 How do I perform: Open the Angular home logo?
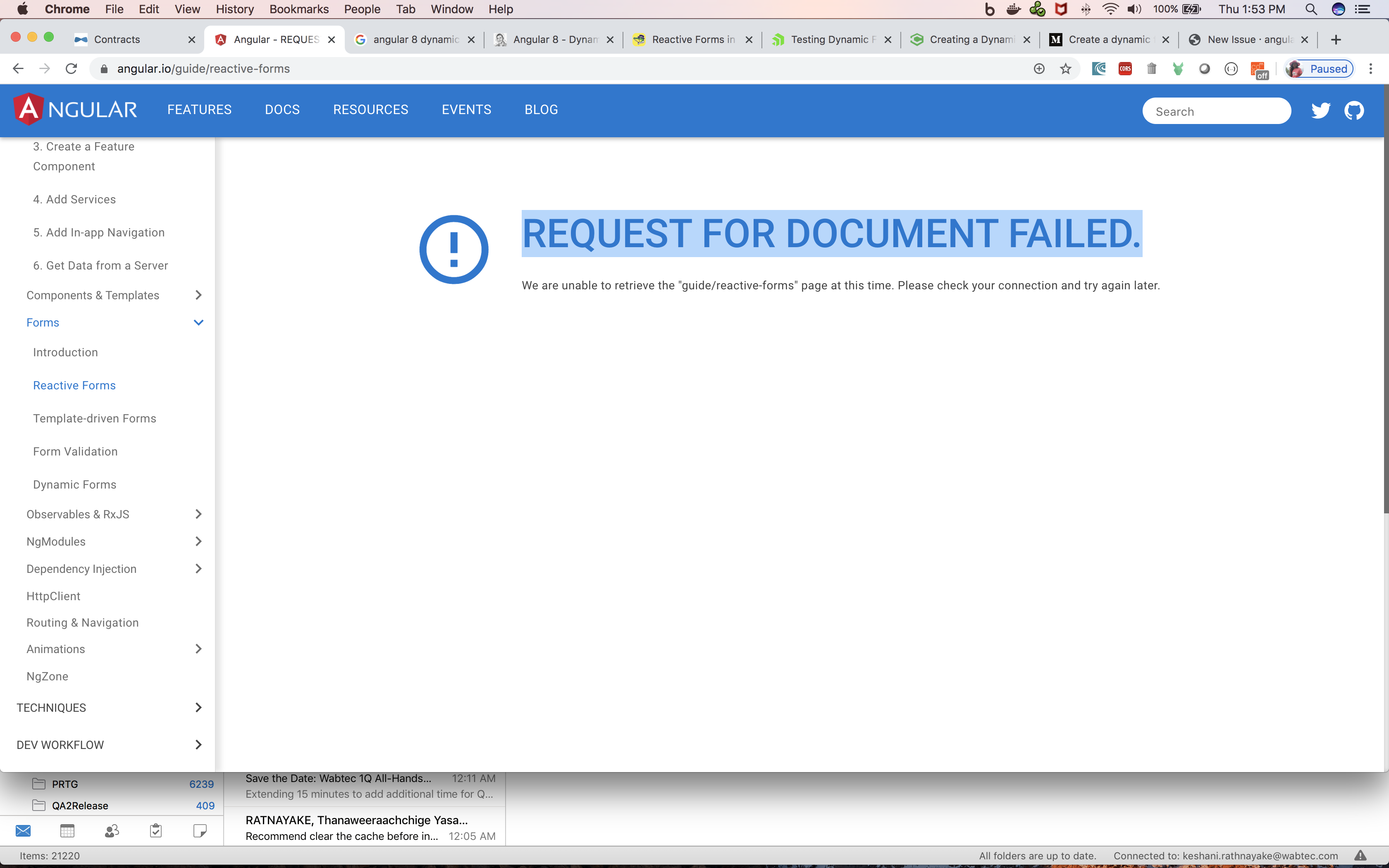point(75,109)
